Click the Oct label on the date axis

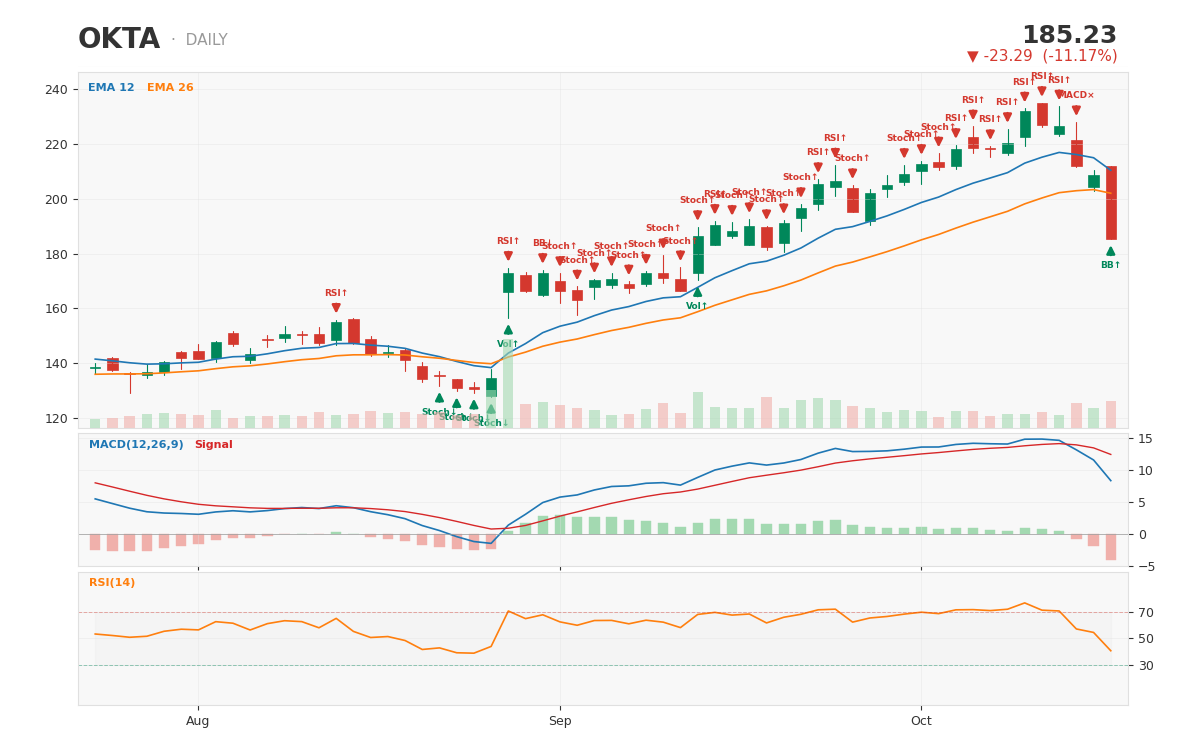tap(921, 721)
